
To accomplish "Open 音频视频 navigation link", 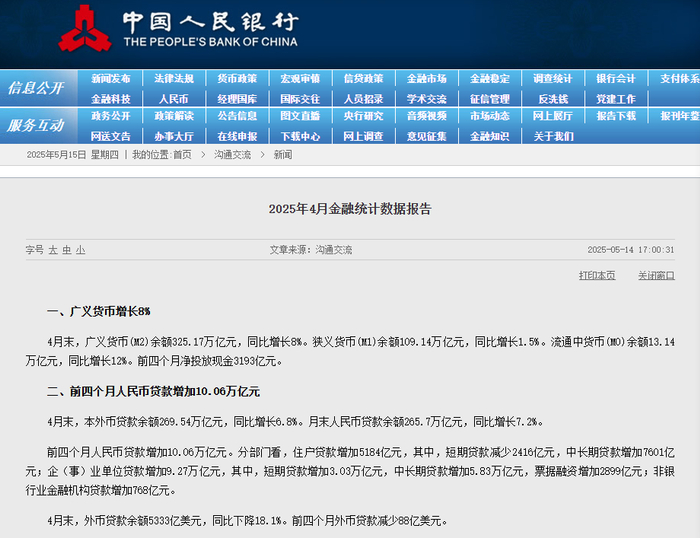I will [x=426, y=116].
